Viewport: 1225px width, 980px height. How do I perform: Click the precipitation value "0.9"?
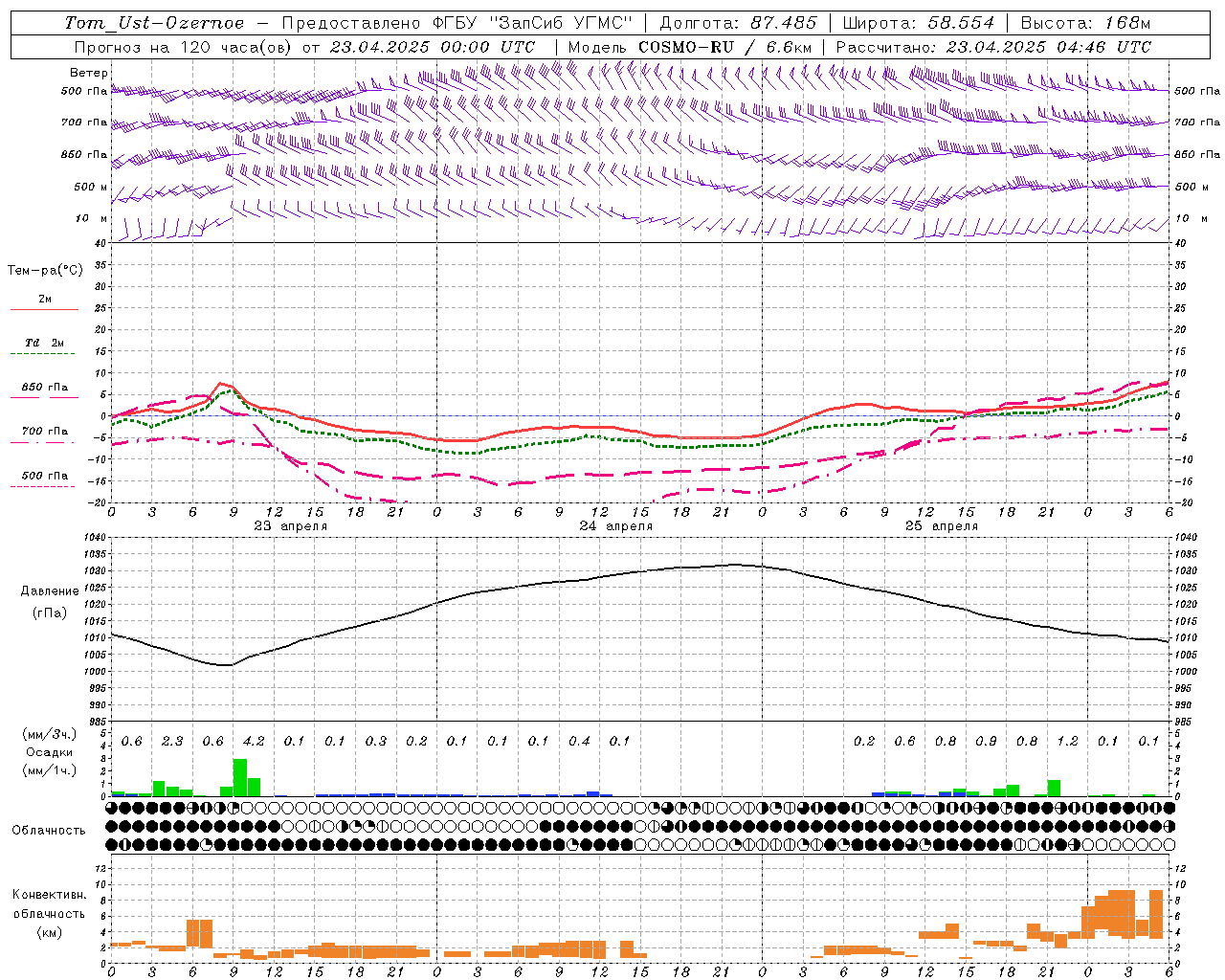[986, 742]
